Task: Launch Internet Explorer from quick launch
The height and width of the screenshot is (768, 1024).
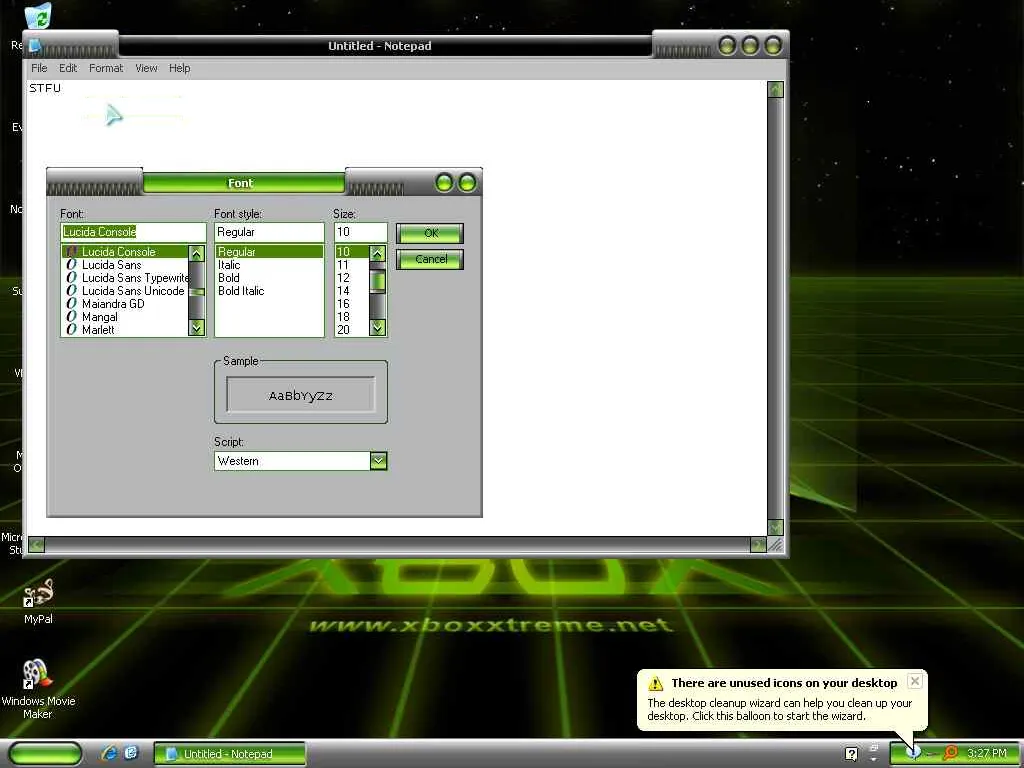Action: click(109, 754)
